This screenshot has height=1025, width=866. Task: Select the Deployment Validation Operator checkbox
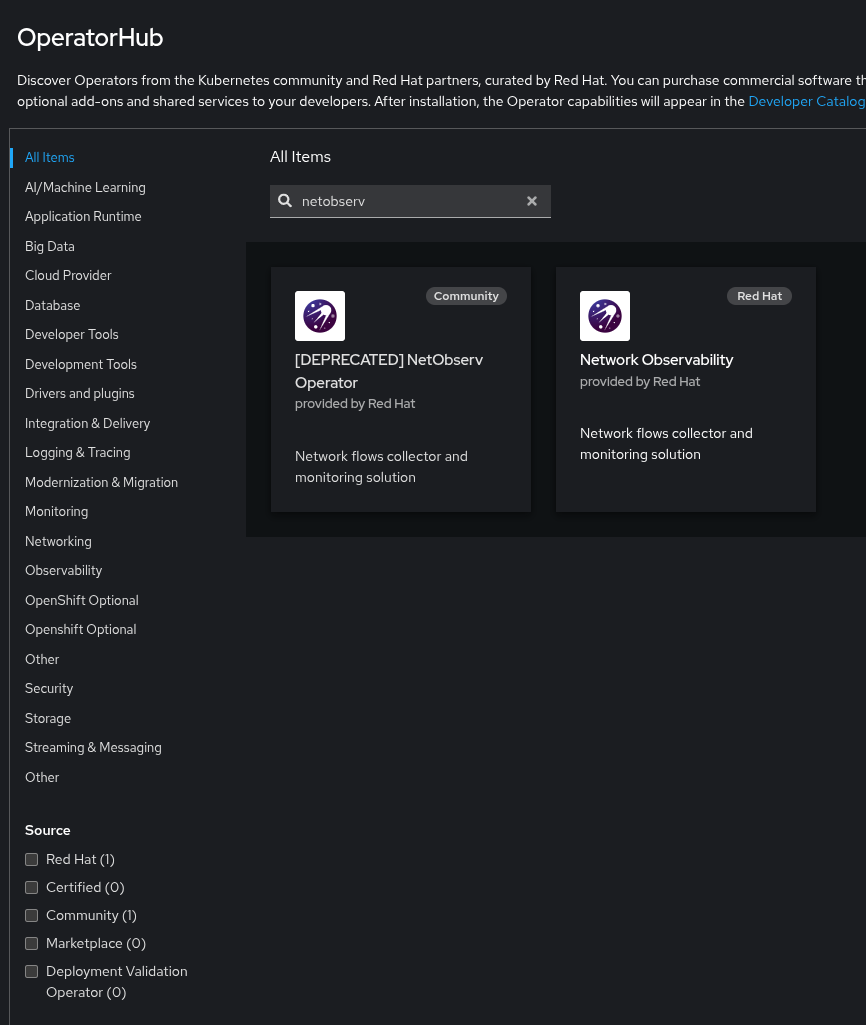[x=32, y=972]
